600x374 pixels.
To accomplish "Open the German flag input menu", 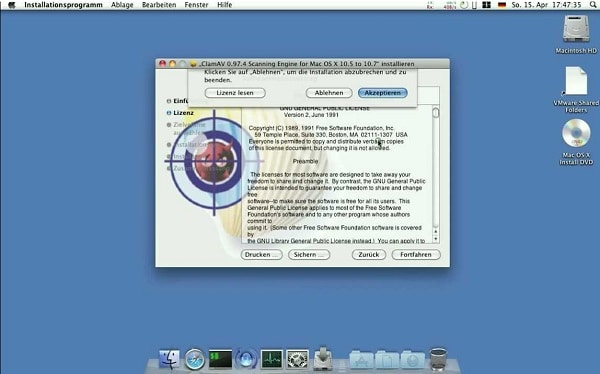I will [502, 5].
